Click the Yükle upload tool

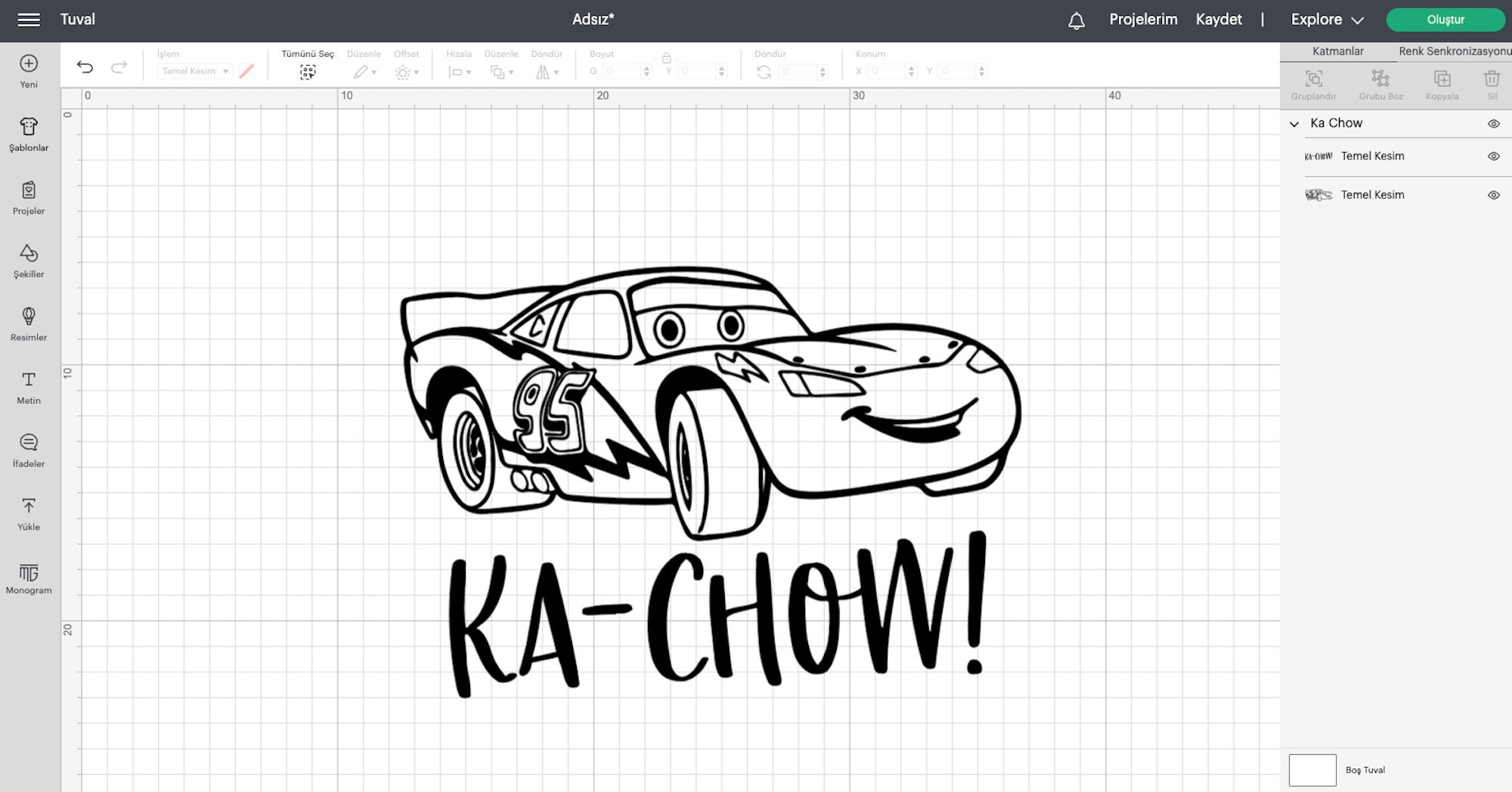pos(28,514)
